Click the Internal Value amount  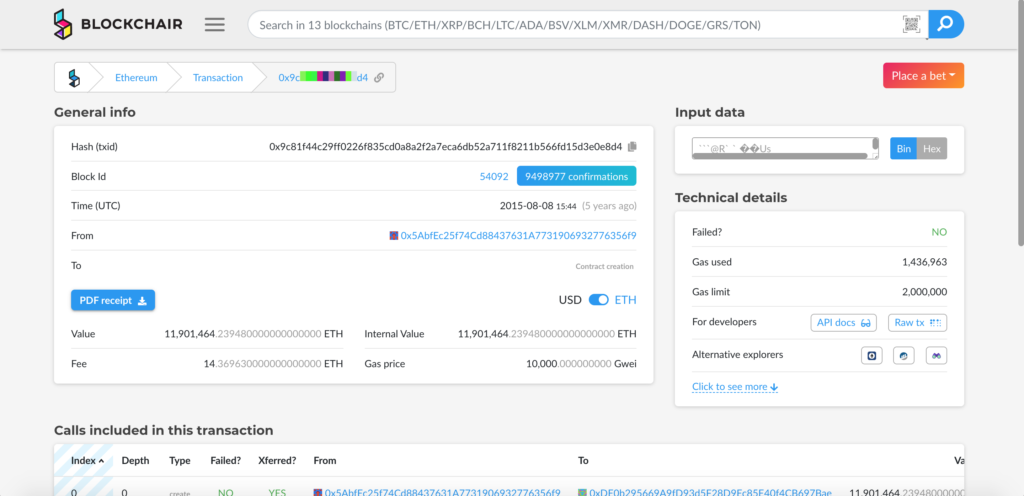click(547, 333)
